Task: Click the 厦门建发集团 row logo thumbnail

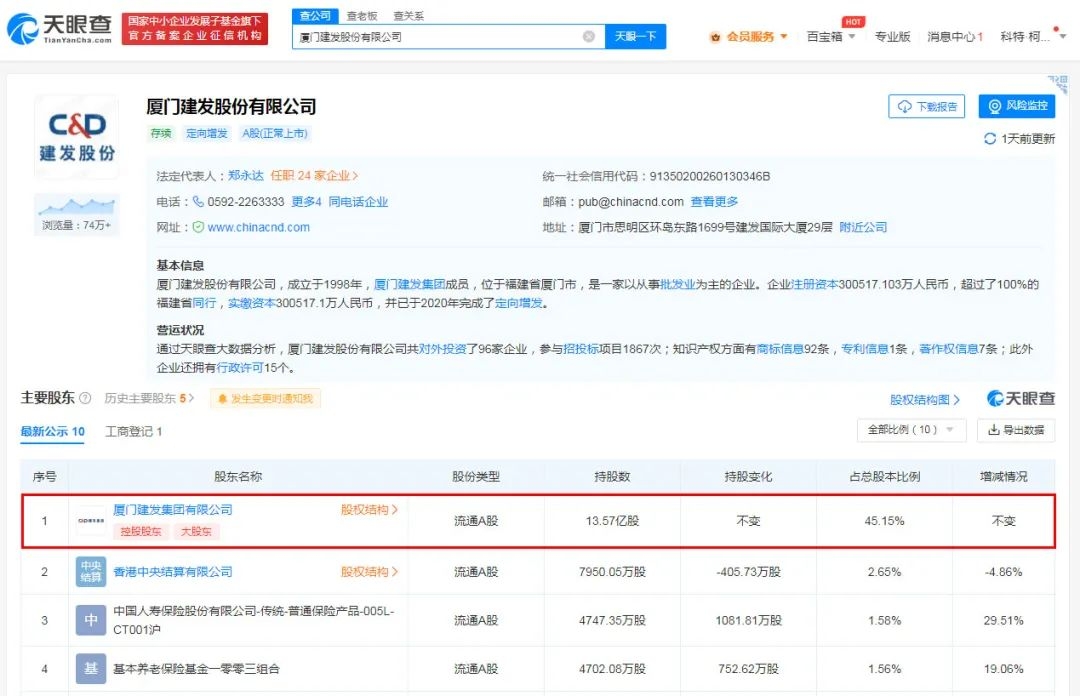Action: pyautogui.click(x=90, y=521)
